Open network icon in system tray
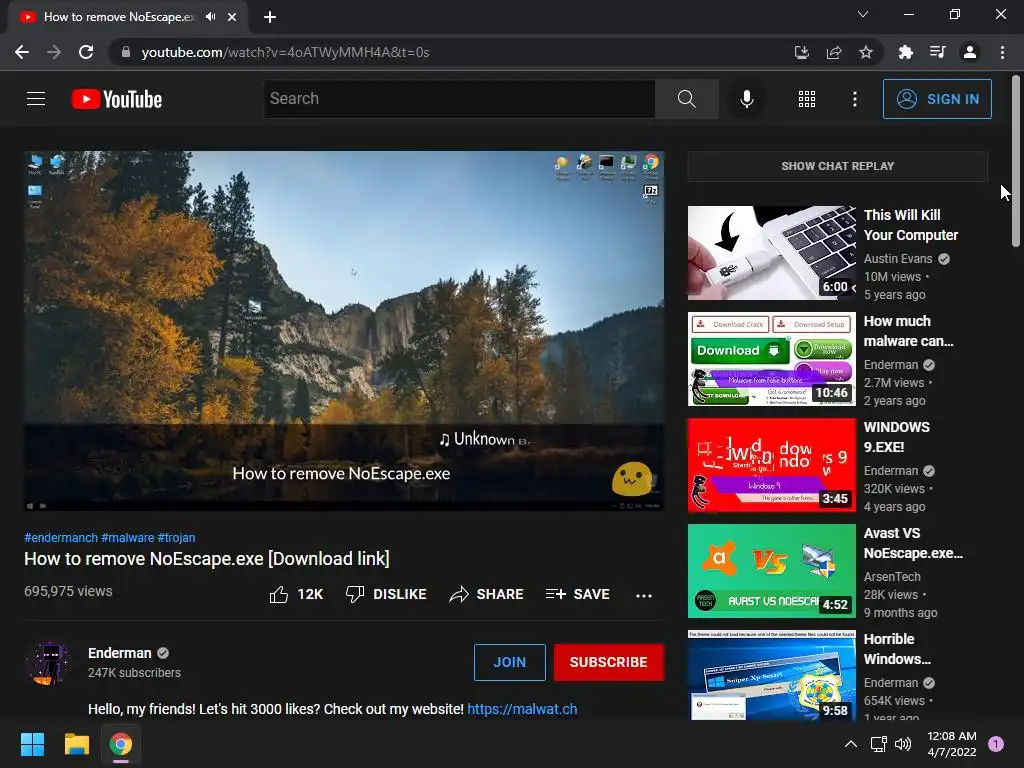 pyautogui.click(x=878, y=744)
